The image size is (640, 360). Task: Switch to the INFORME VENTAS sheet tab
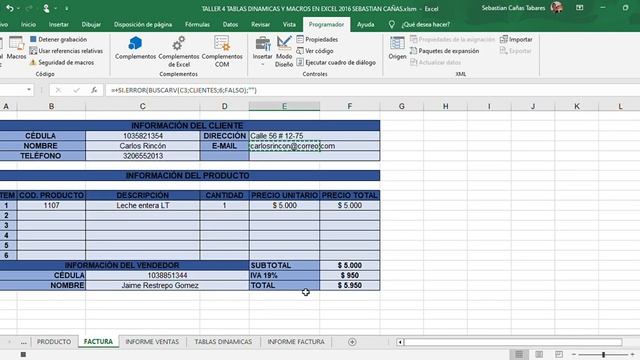pyautogui.click(x=152, y=342)
